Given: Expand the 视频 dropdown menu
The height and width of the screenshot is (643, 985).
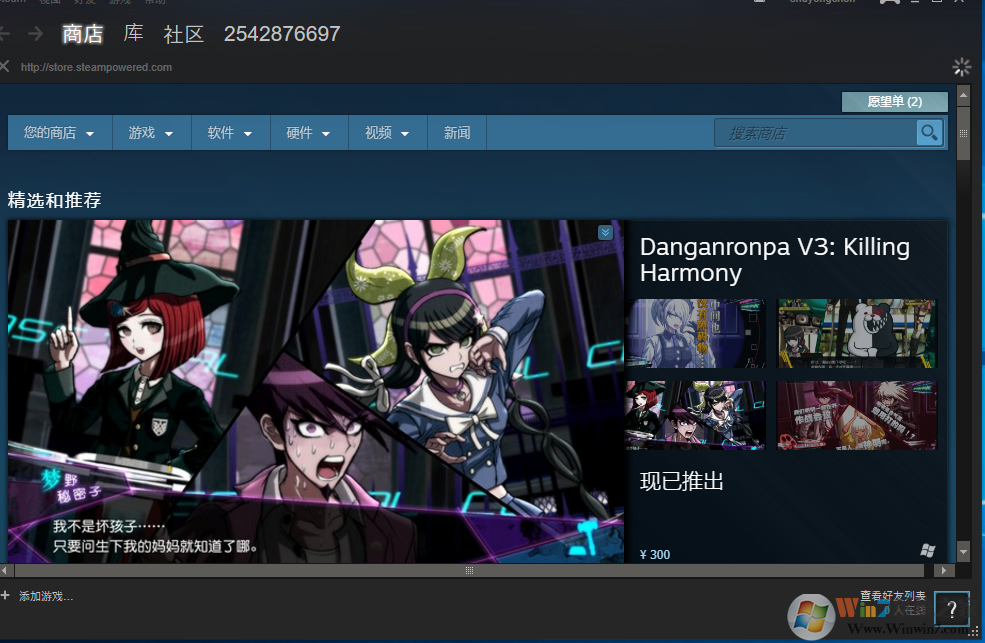Looking at the screenshot, I should [388, 132].
